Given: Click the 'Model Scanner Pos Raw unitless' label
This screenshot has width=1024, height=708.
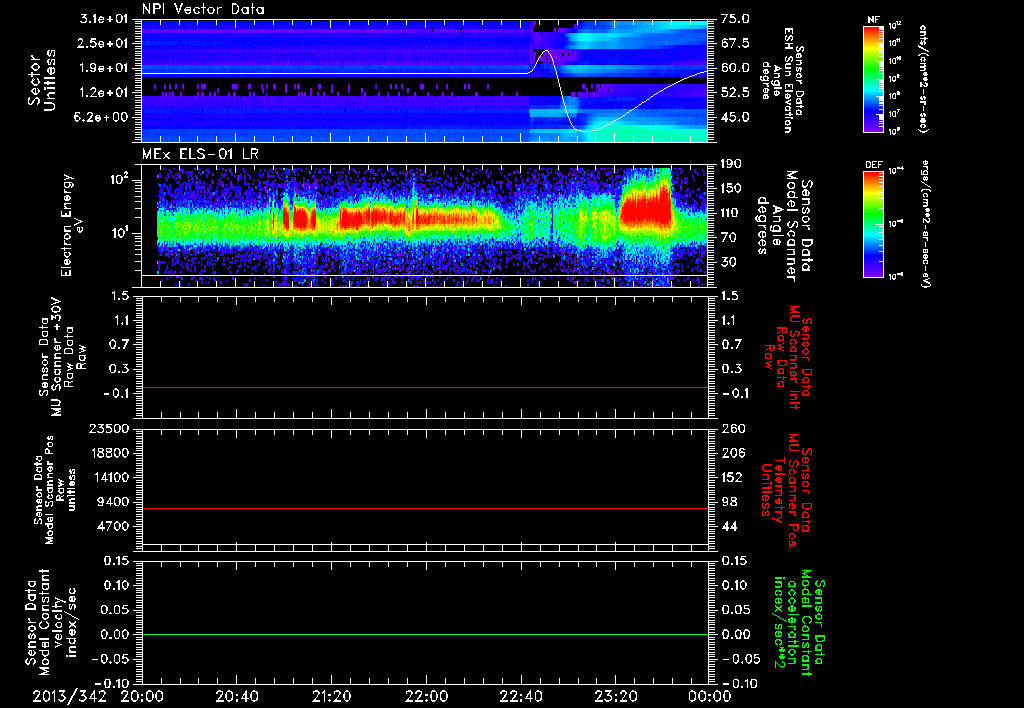Looking at the screenshot, I should (55, 490).
